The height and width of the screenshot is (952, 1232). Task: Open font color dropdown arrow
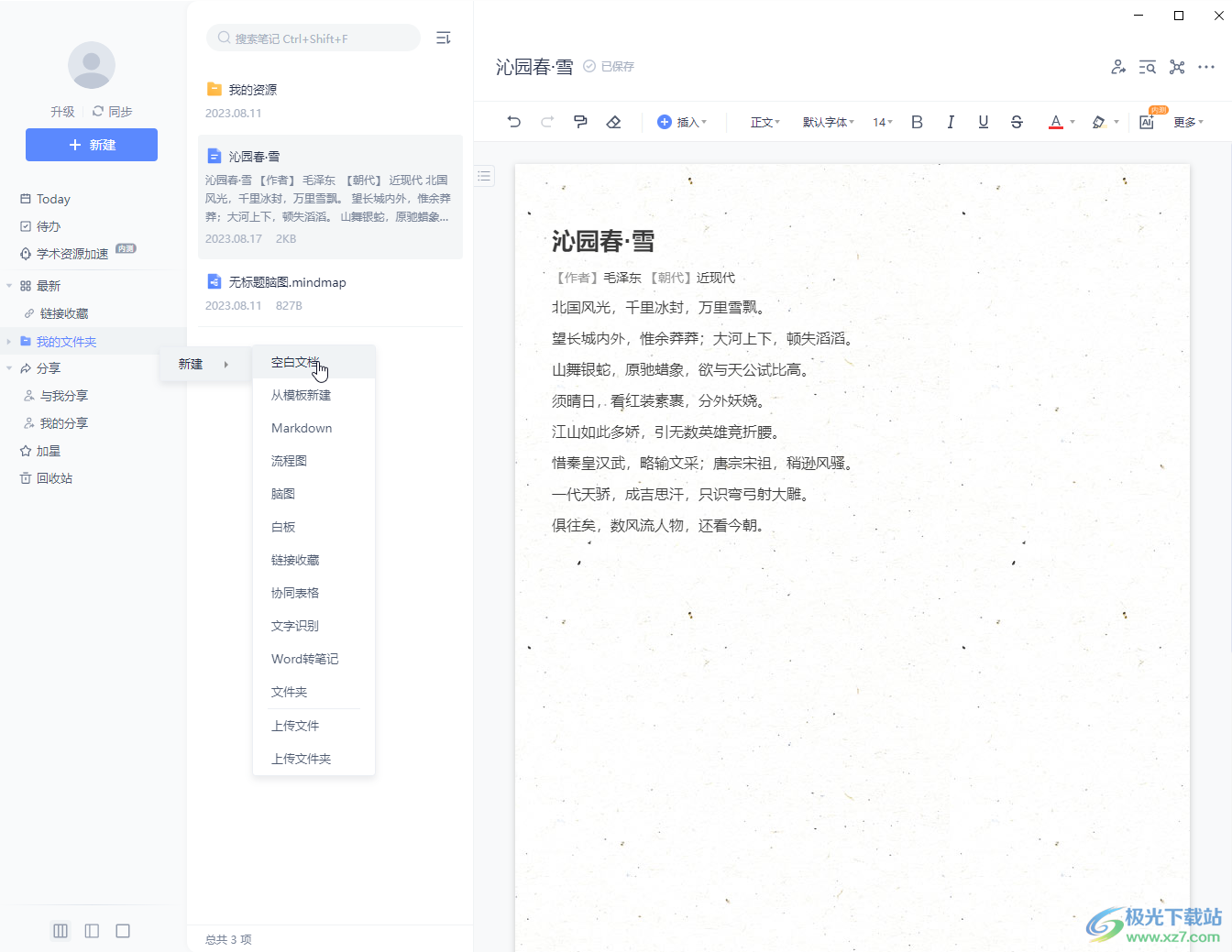point(1072,122)
